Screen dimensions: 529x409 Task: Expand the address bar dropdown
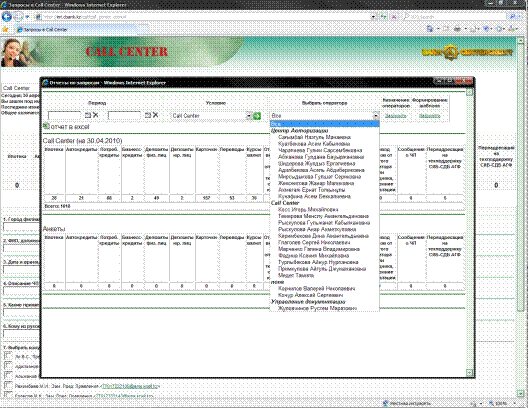click(373, 17)
